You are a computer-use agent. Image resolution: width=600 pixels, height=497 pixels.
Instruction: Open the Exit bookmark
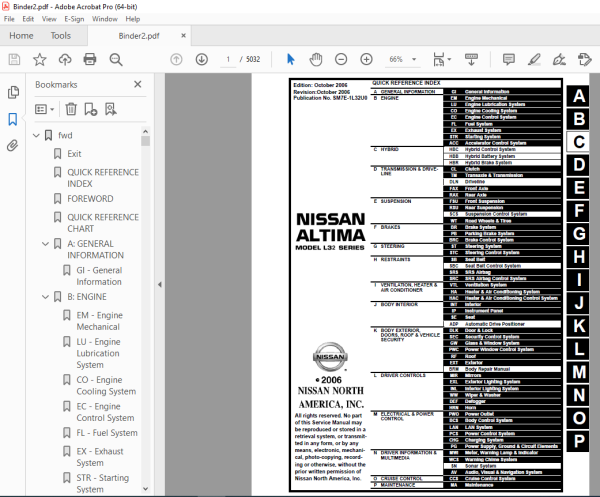coord(74,154)
